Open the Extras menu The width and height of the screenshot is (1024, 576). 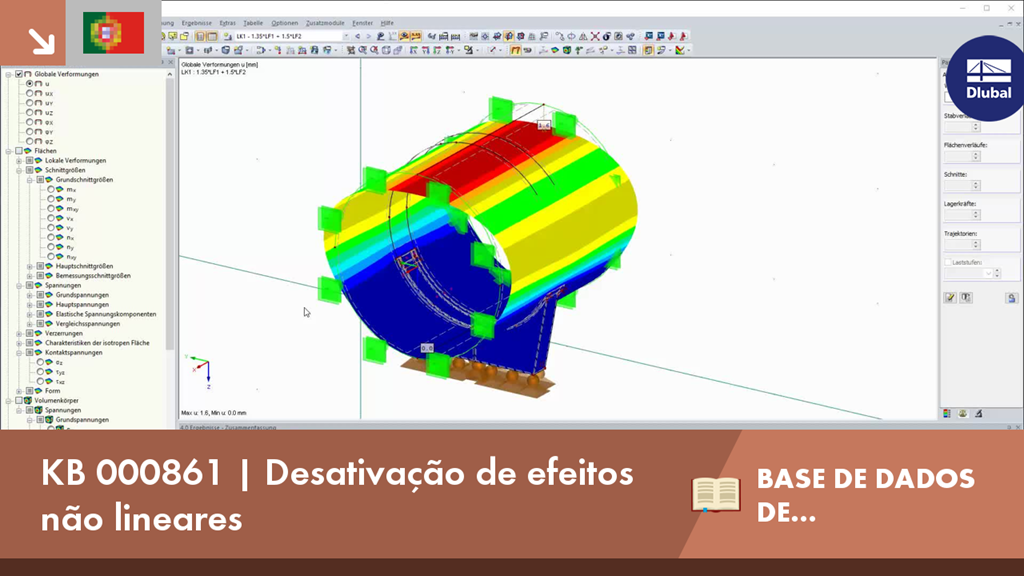(227, 23)
